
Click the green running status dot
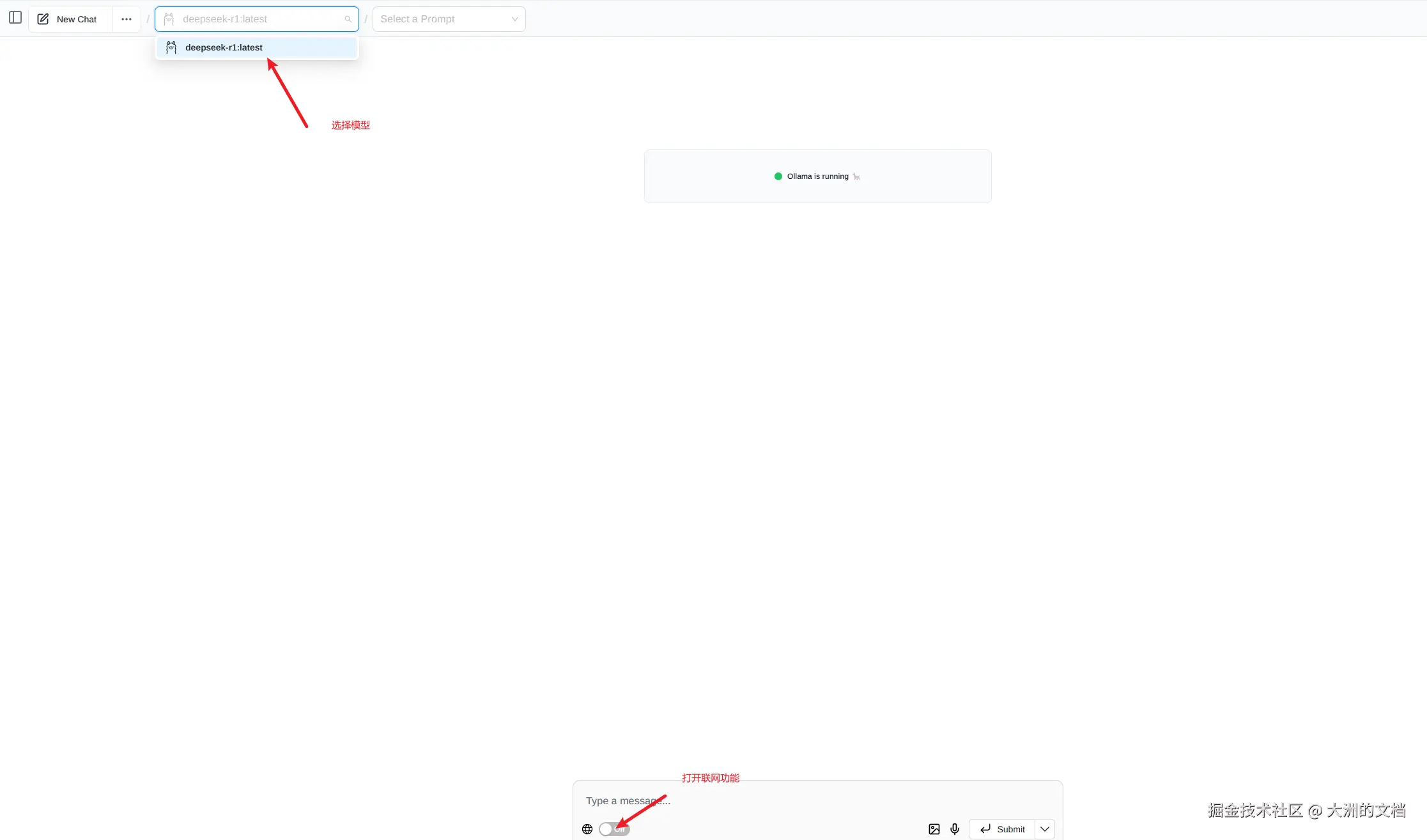(778, 176)
